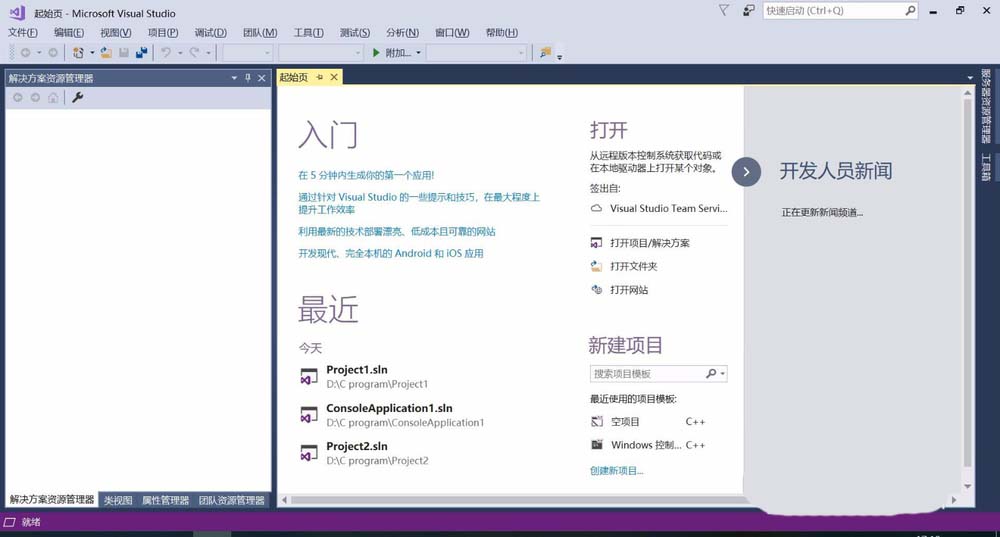Click the notifications flag icon in title bar
The height and width of the screenshot is (537, 1000).
click(x=723, y=10)
